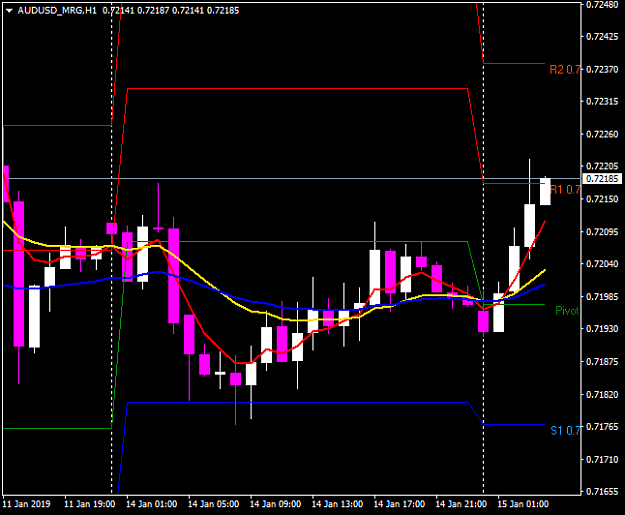Viewport: 625px width, 515px height.
Task: Click the 0.71765 price scale value
Action: coord(602,427)
